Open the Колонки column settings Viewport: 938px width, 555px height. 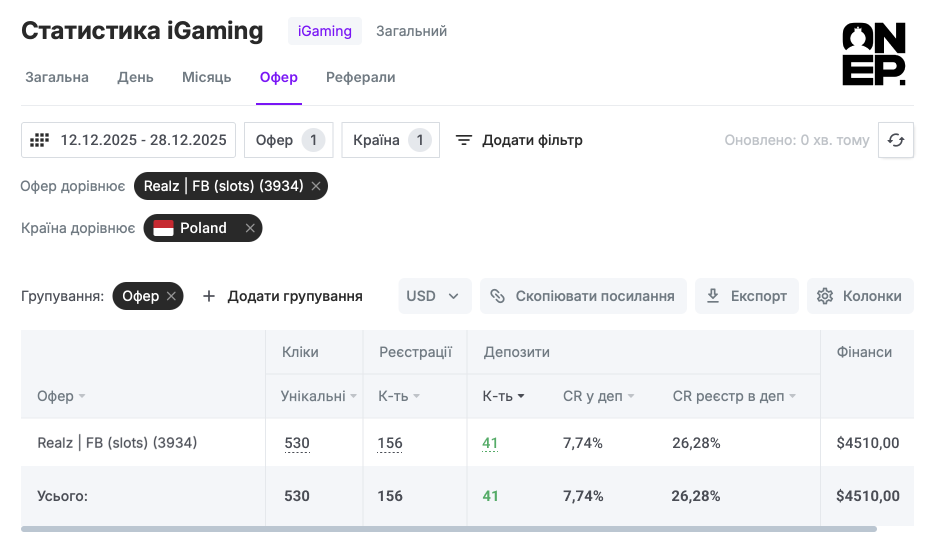pyautogui.click(x=859, y=296)
